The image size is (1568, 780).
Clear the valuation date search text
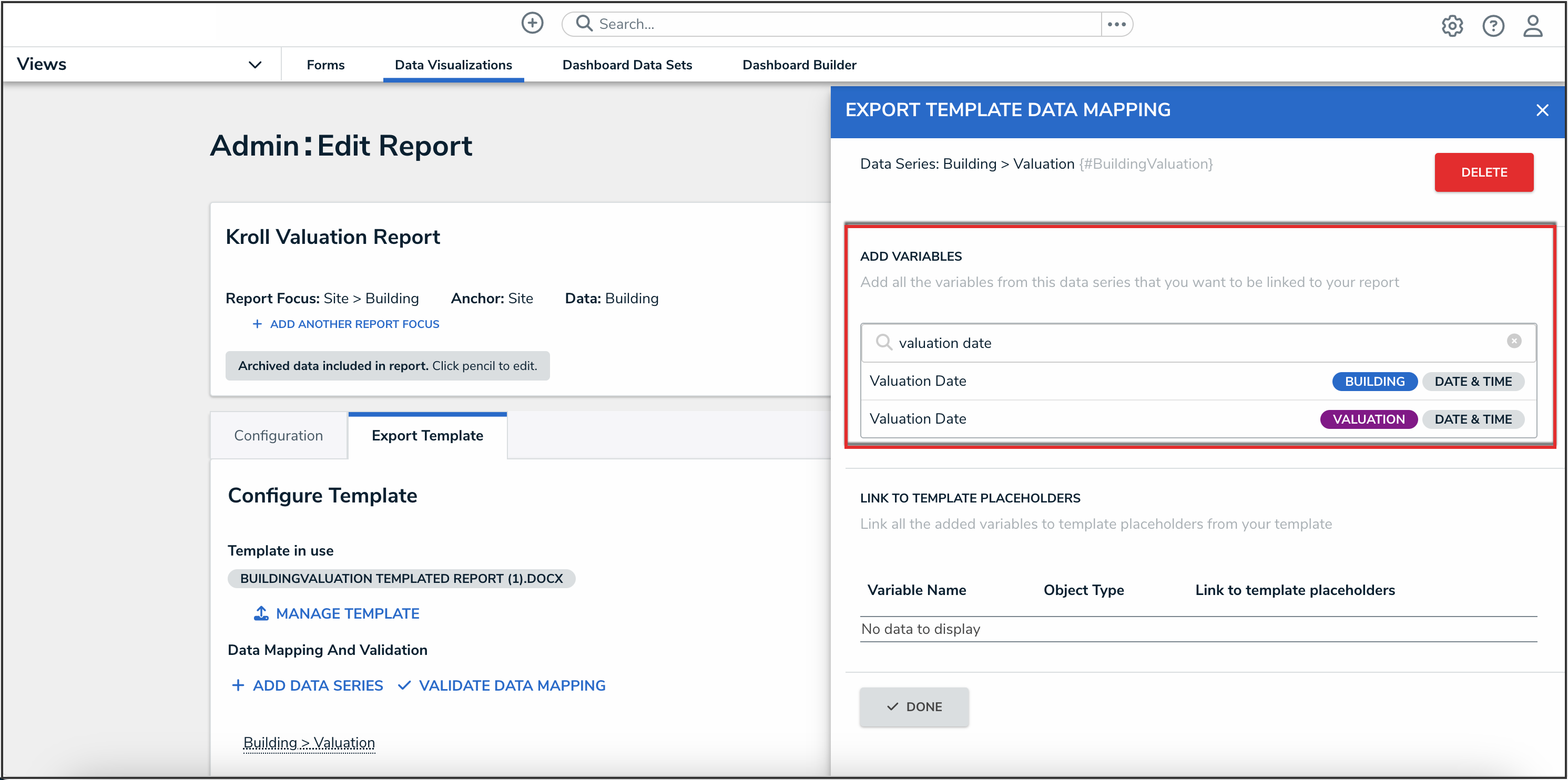pyautogui.click(x=1514, y=341)
